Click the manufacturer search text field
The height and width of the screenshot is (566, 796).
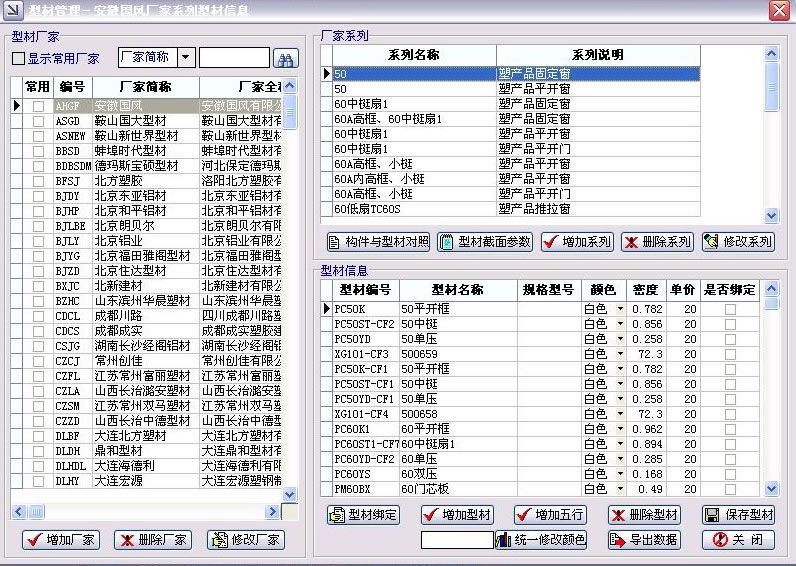click(234, 57)
